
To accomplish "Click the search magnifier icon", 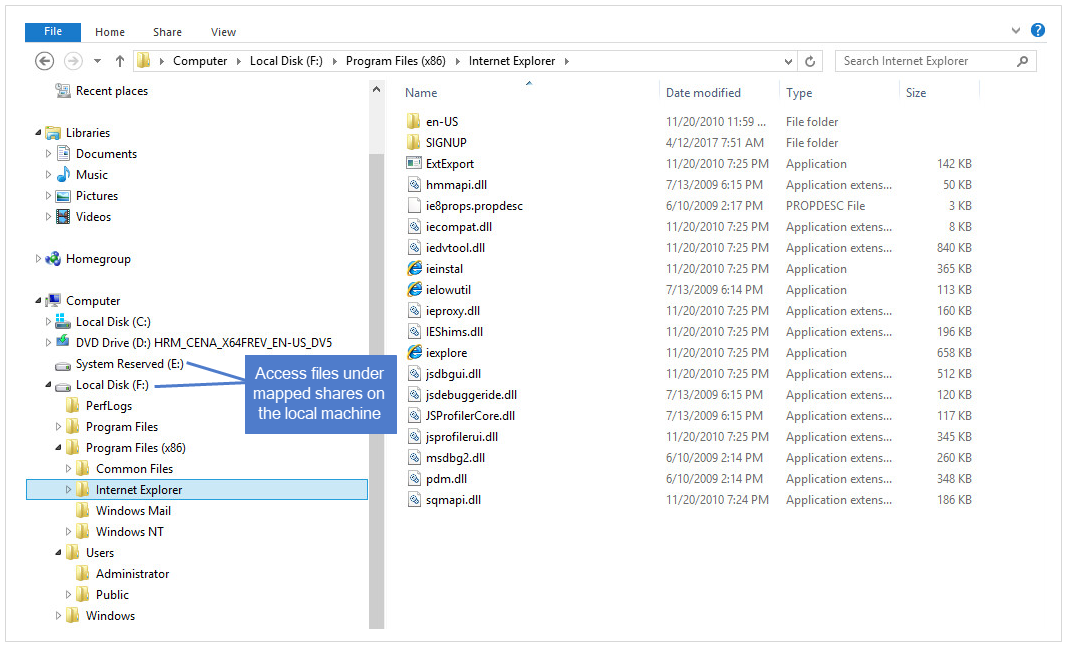I will point(1022,61).
